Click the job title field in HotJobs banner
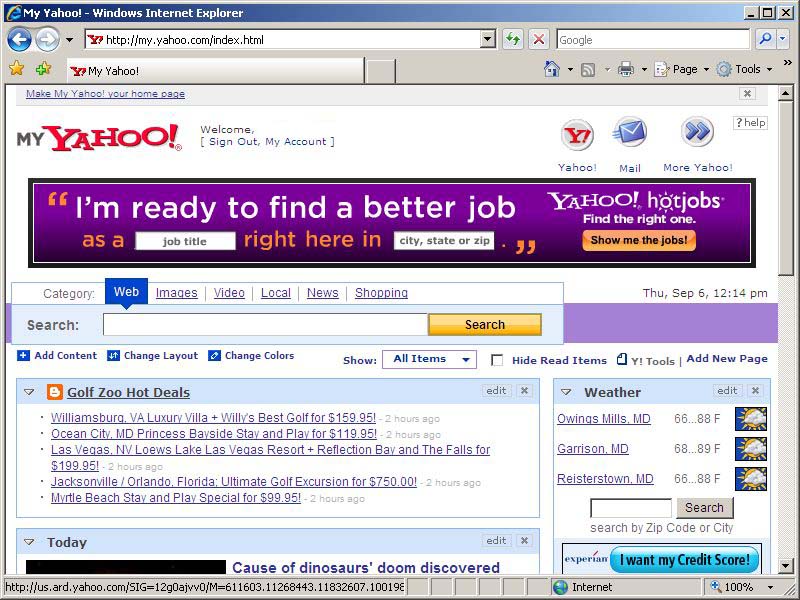800x600 pixels. 185,241
